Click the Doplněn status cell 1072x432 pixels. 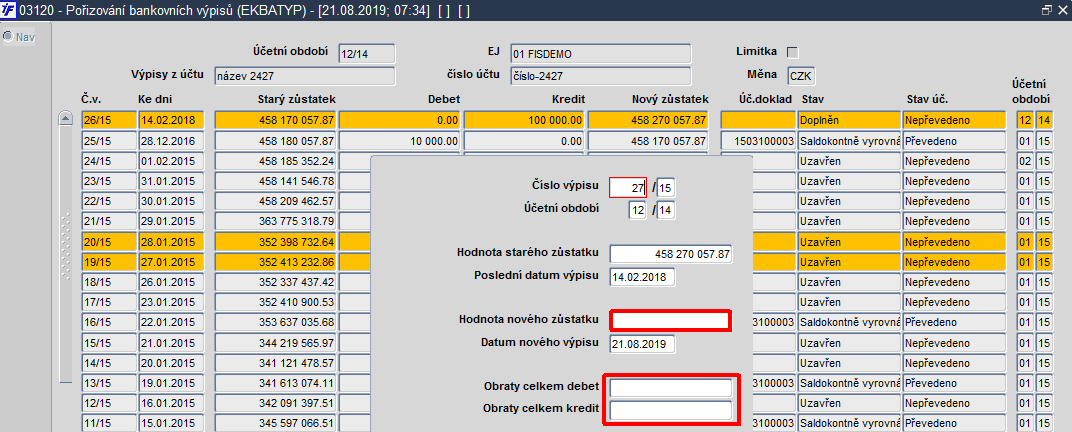point(848,120)
